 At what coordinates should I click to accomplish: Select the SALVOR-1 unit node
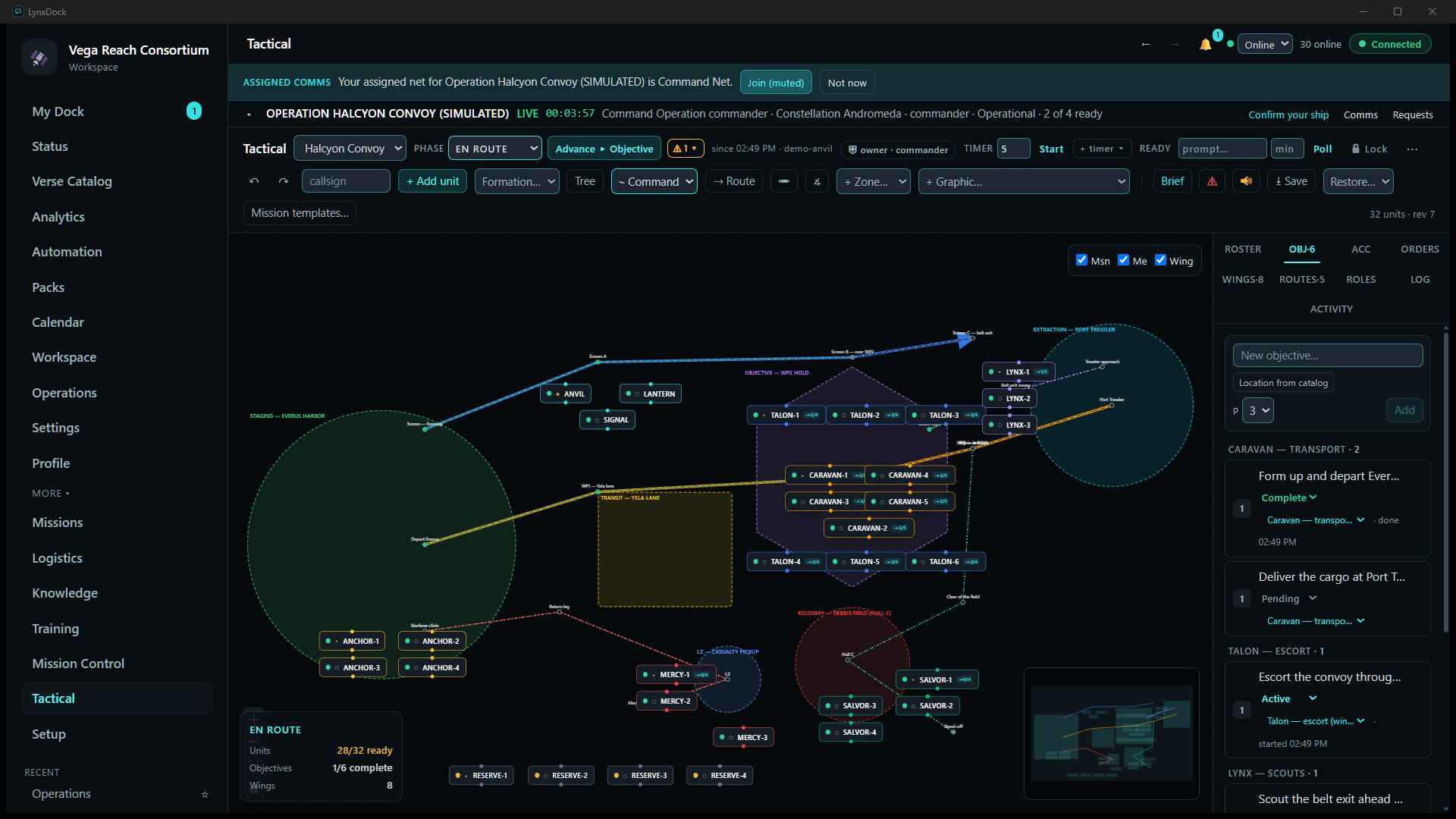[x=937, y=679]
